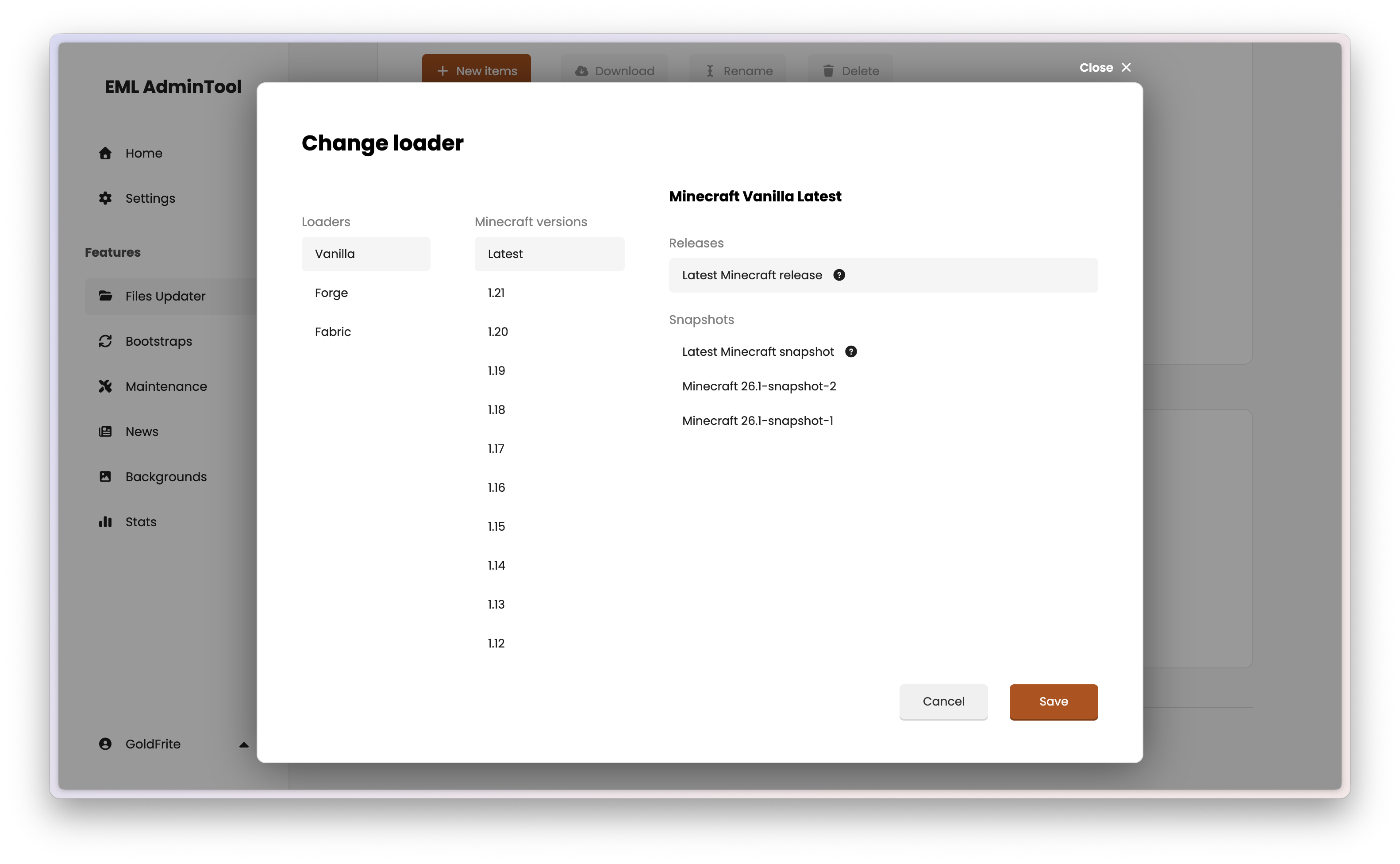Image resolution: width=1400 pixels, height=864 pixels.
Task: Open the Maintenance feature
Action: (165, 386)
